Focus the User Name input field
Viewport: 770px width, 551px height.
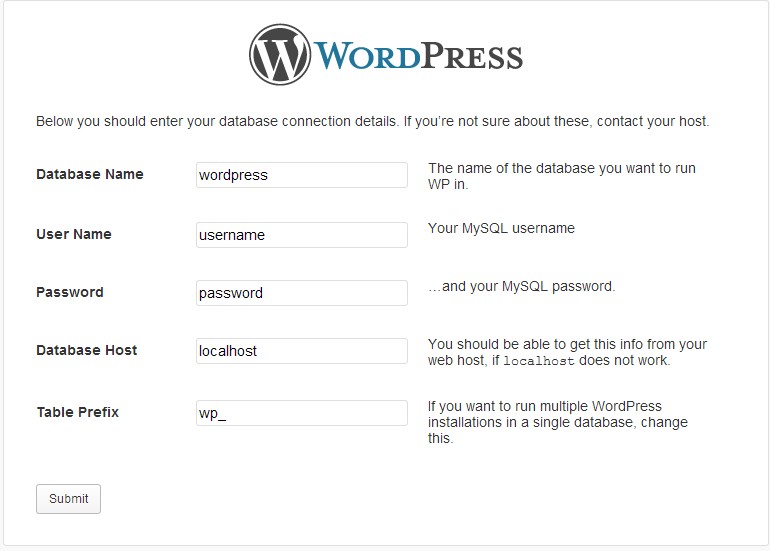(302, 235)
